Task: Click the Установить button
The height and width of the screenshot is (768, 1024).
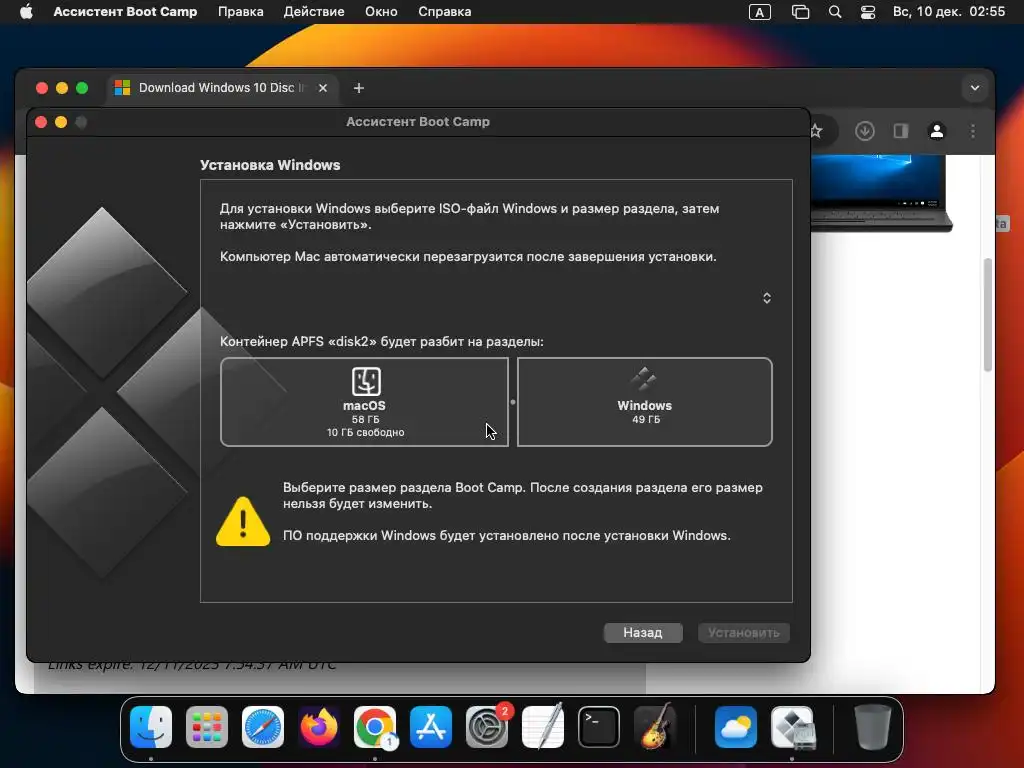Action: click(743, 632)
